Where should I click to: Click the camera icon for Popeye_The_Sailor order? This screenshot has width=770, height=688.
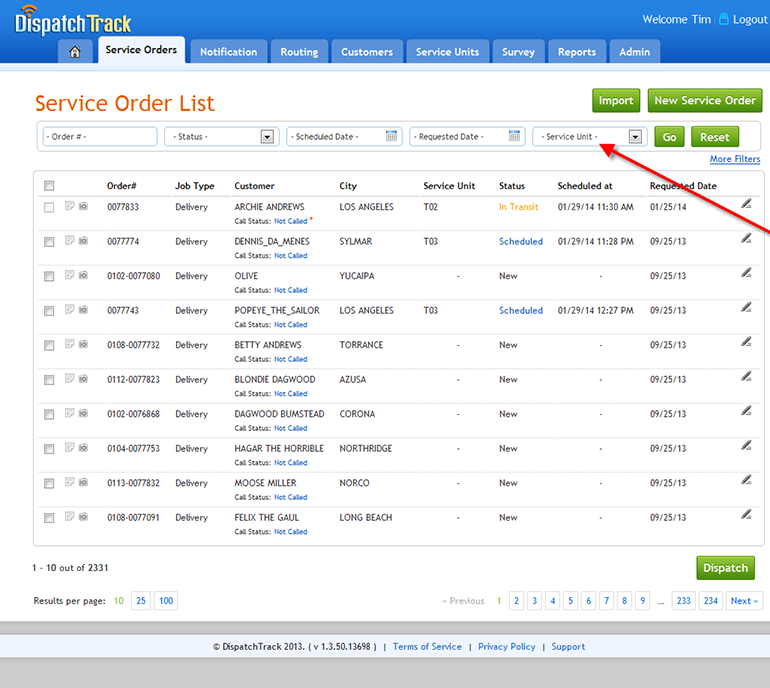tap(83, 310)
